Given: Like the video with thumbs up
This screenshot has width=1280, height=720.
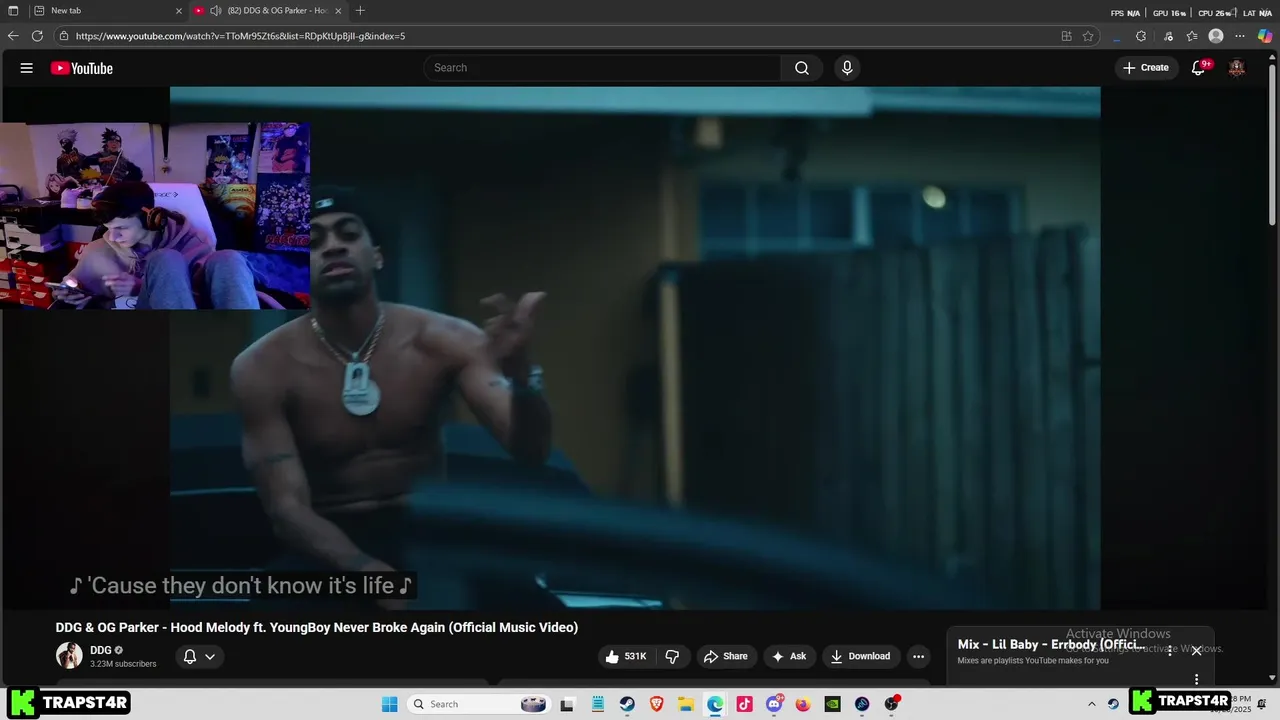Looking at the screenshot, I should point(612,657).
